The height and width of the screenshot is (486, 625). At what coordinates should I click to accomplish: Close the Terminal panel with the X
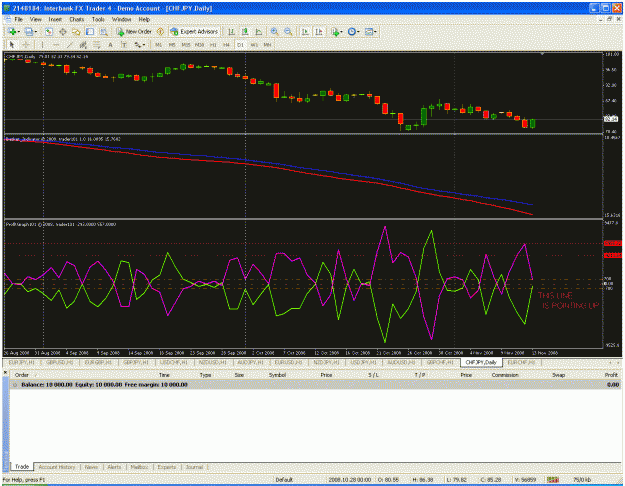(x=5, y=373)
